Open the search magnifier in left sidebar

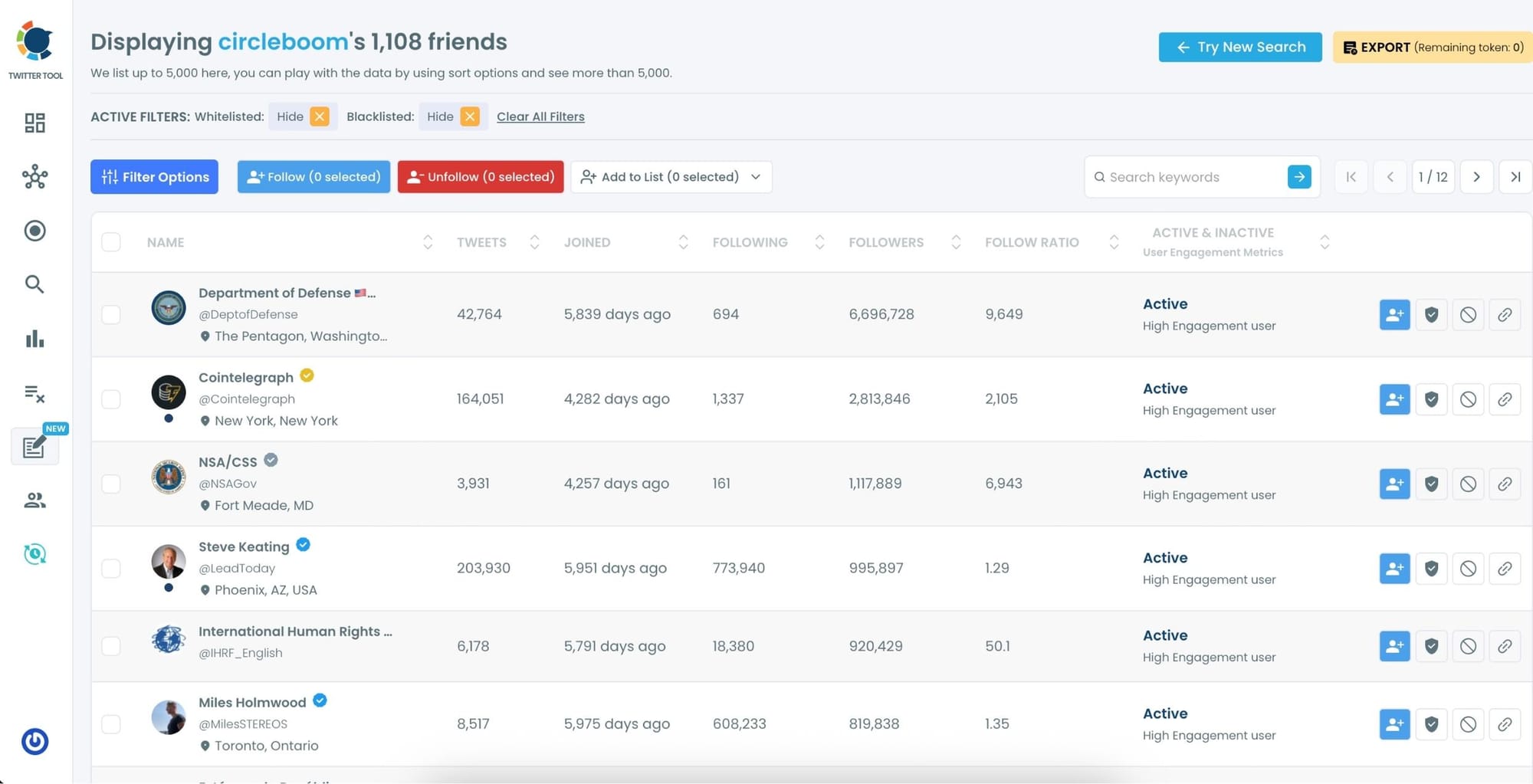tap(34, 284)
